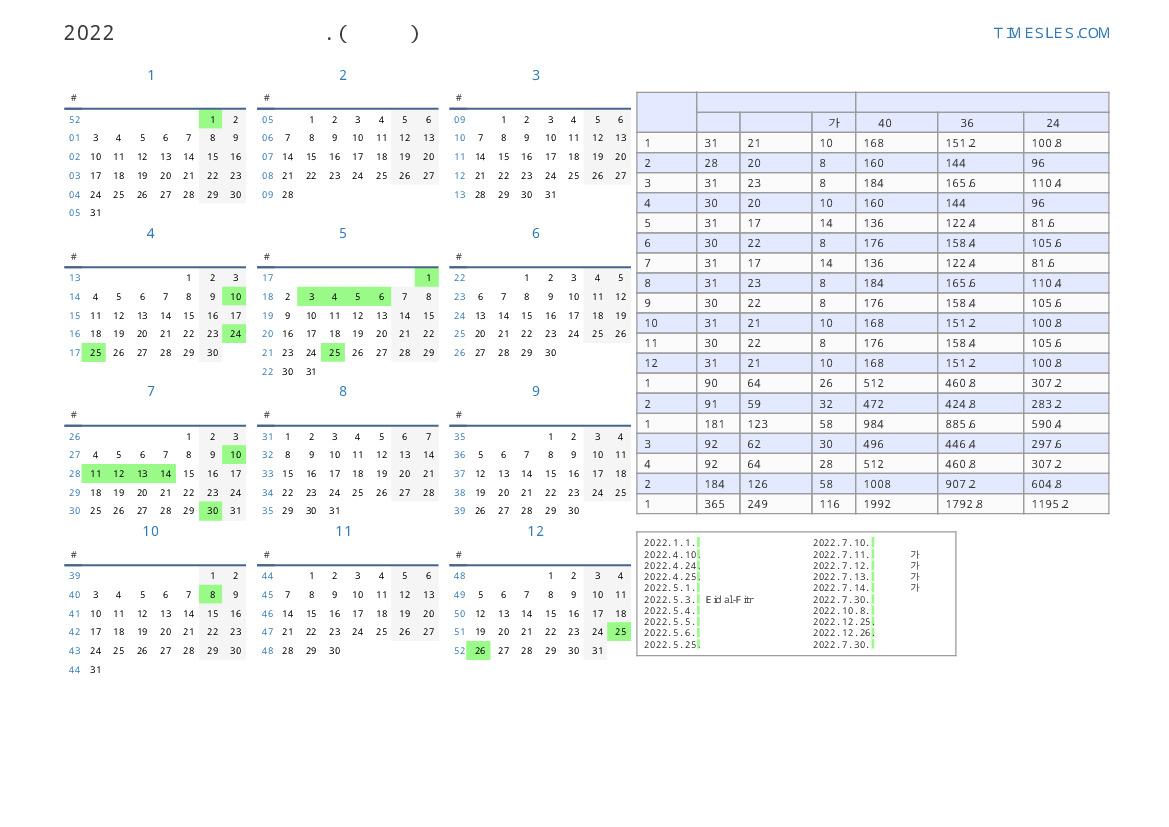
Task: Click day 31 in month 8 calendar
Action: (334, 511)
